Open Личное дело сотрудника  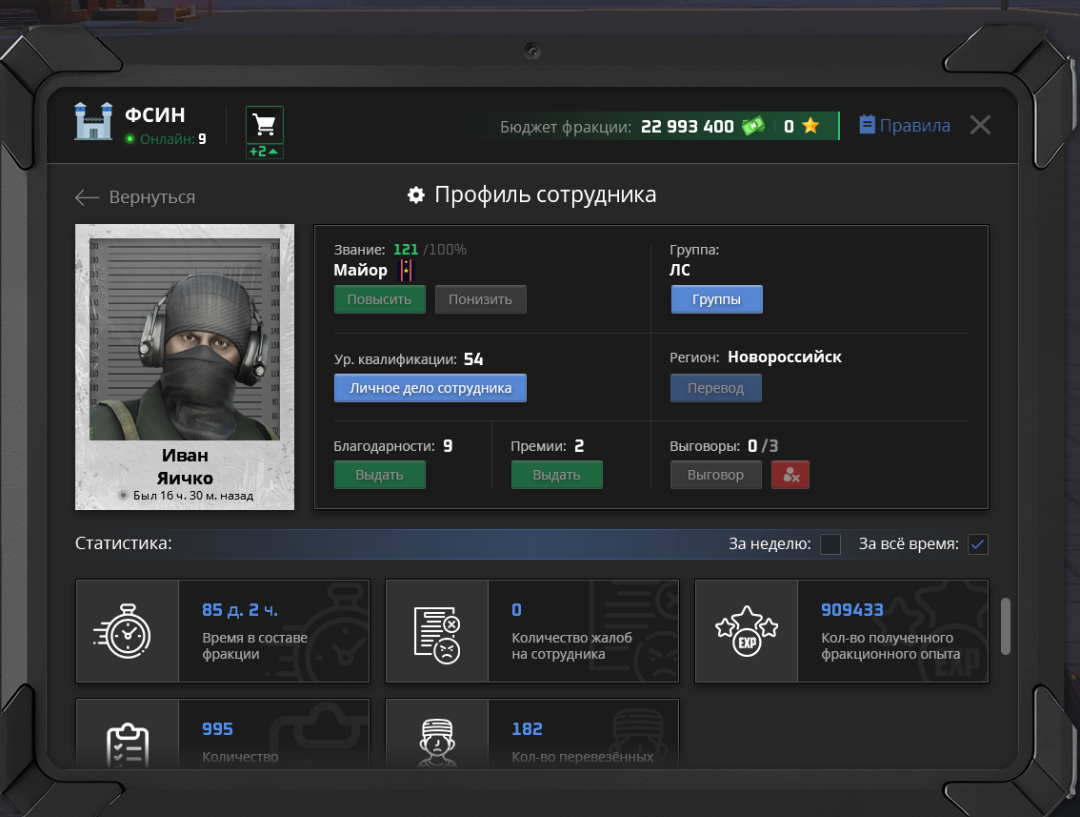(x=430, y=388)
